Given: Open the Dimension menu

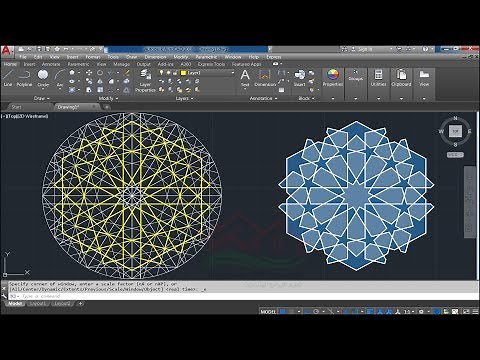Looking at the screenshot, I should 155,57.
